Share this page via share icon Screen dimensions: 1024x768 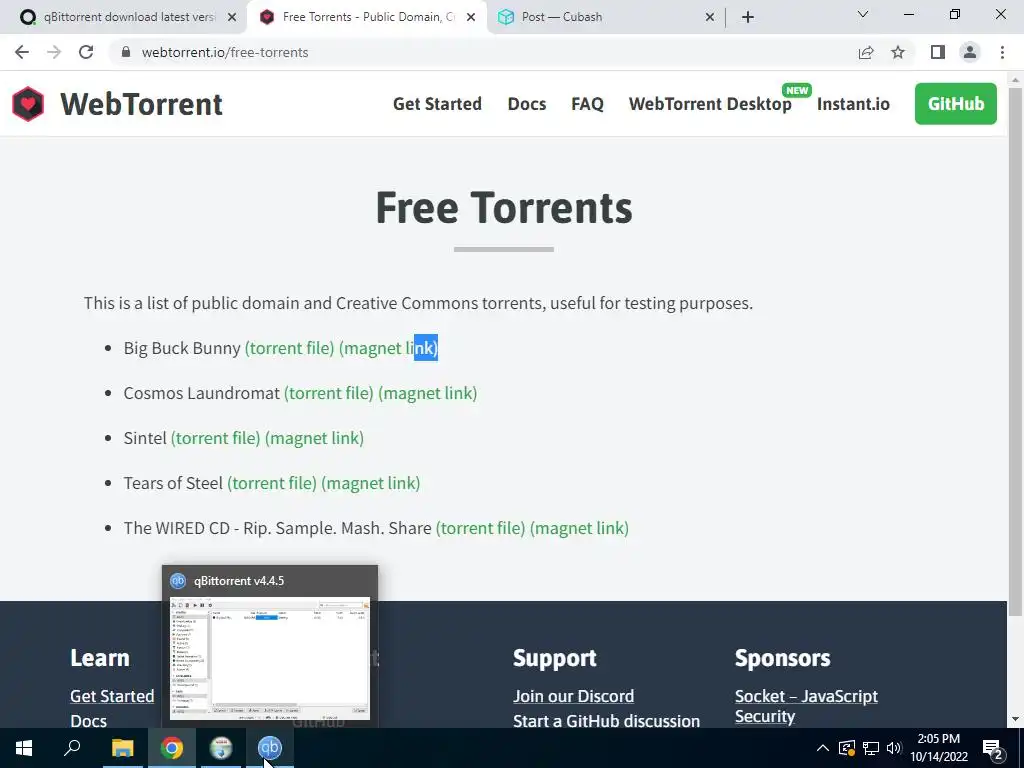coord(866,52)
